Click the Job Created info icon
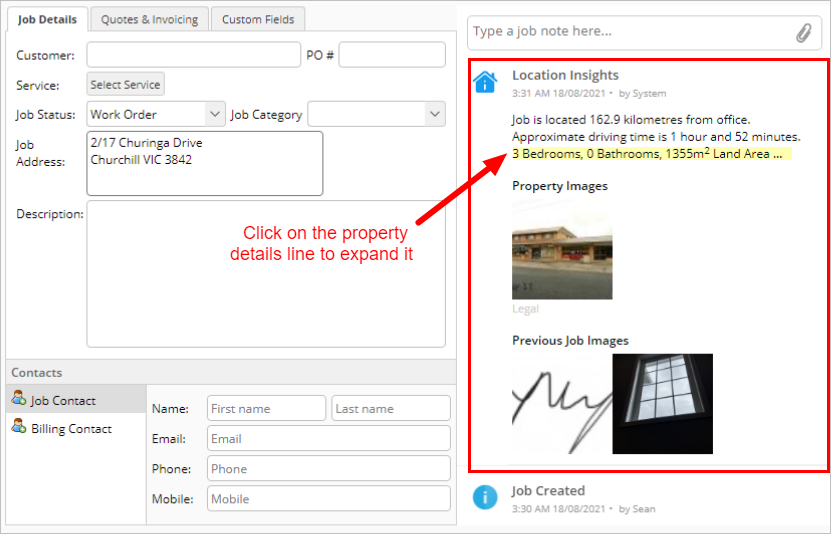Viewport: 831px width, 534px height. [x=485, y=497]
